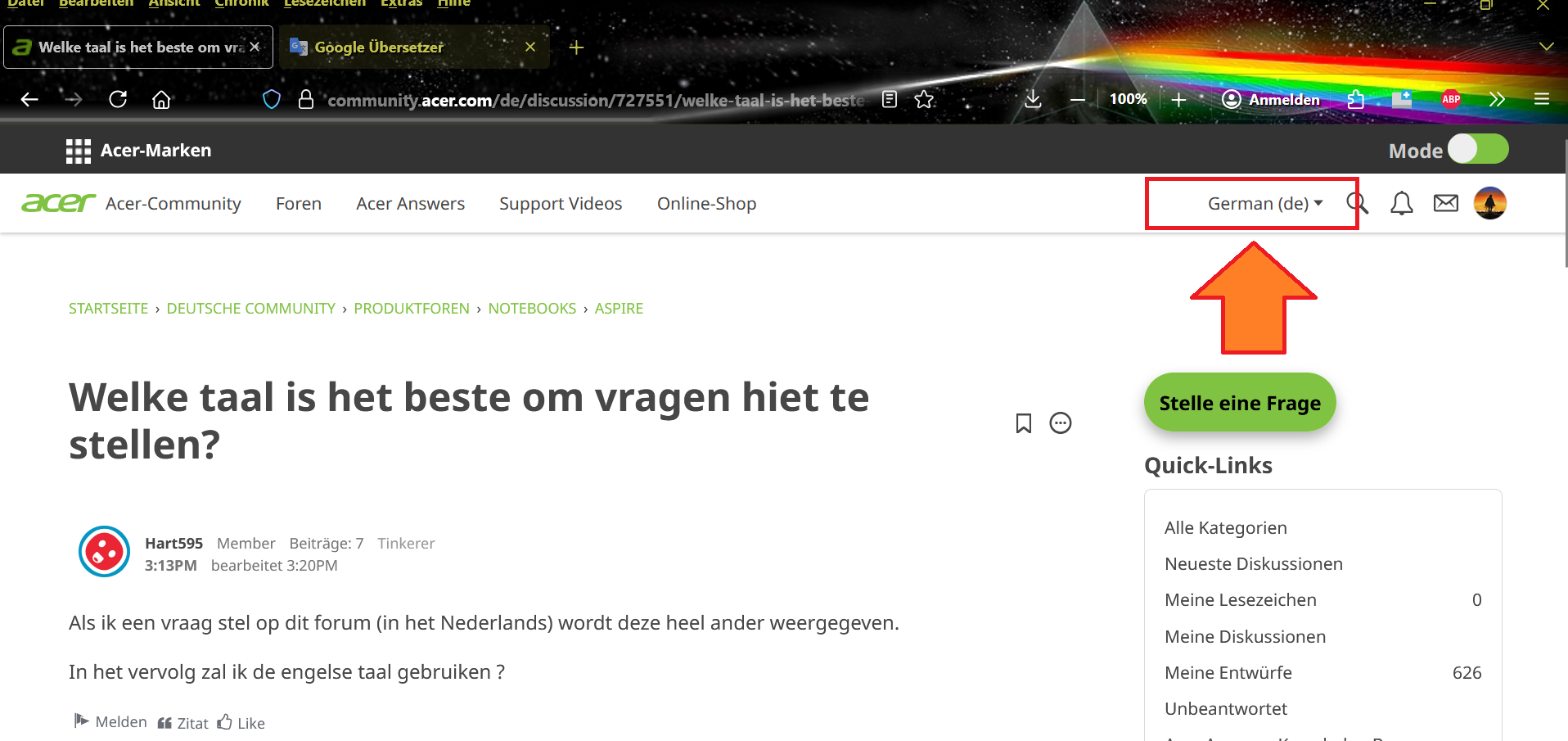Click the 3:13PM post timestamp
The width and height of the screenshot is (1568, 741).
click(171, 566)
